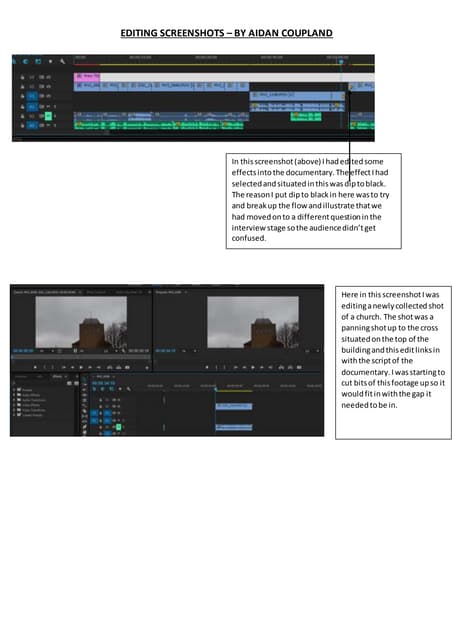This screenshot has height=640, width=453.
Task: Step forward one frame in Source monitor
Action: coord(90,367)
